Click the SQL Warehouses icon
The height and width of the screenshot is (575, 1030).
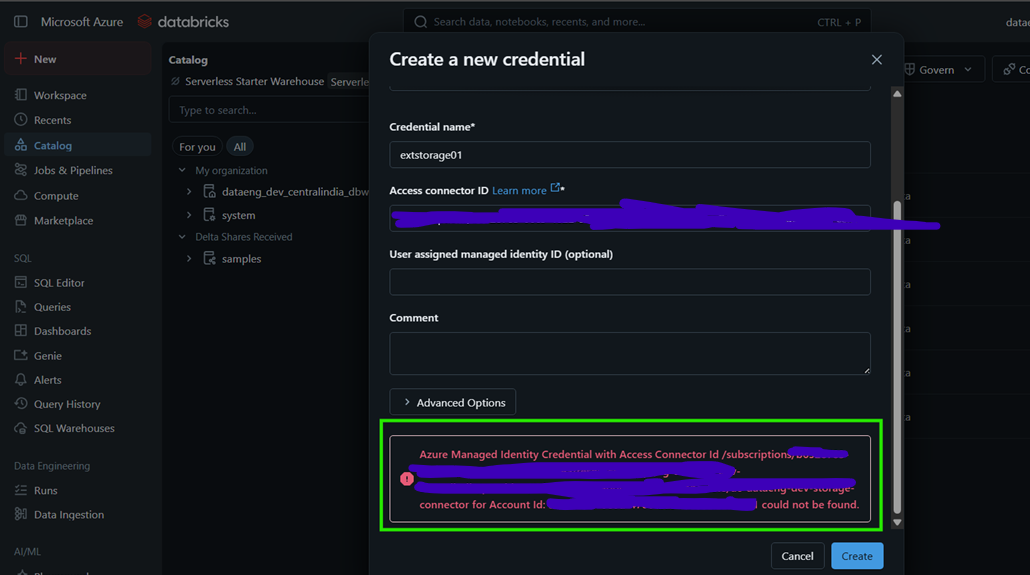click(21, 428)
